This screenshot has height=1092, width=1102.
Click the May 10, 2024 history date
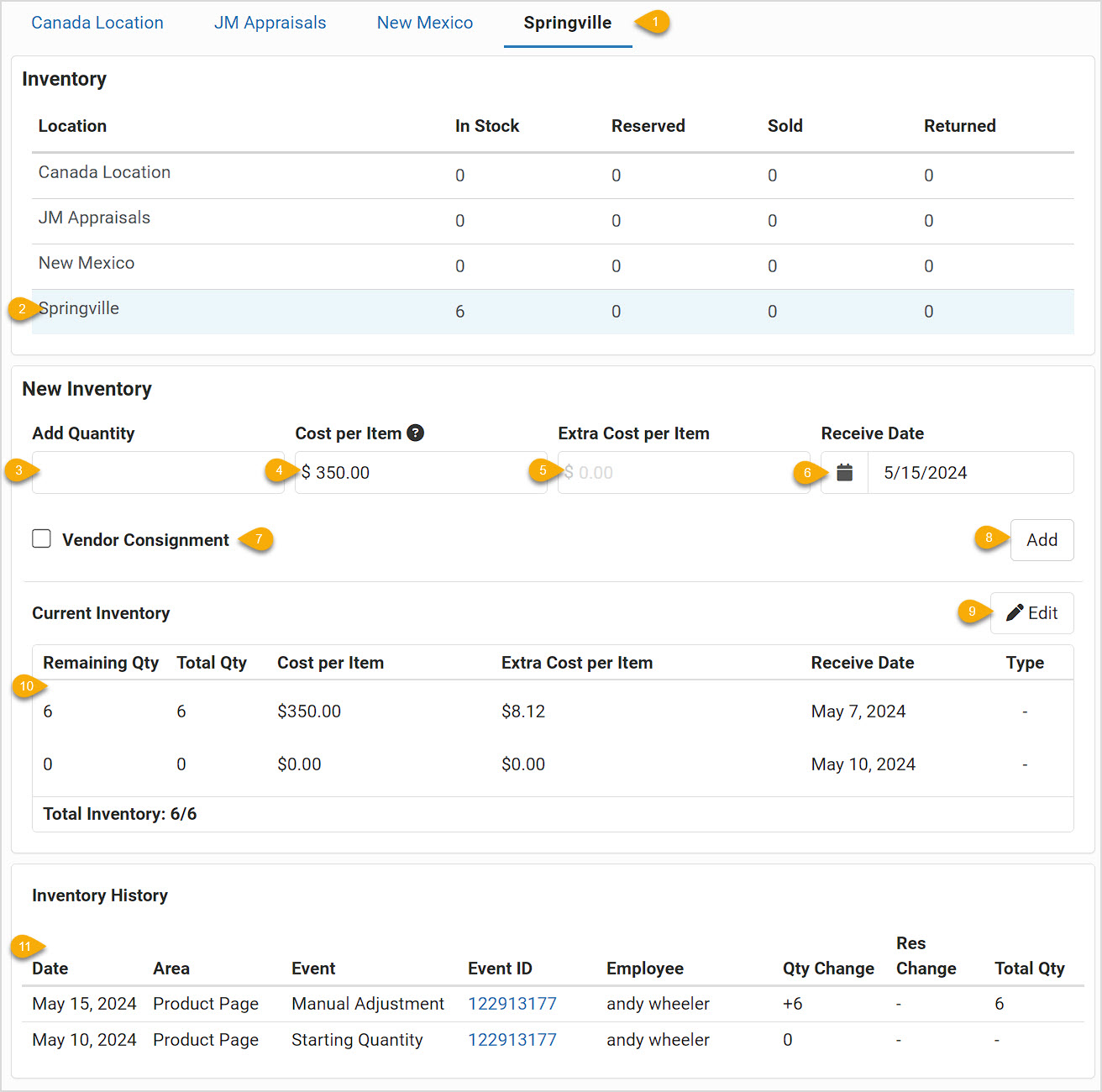tap(84, 1040)
